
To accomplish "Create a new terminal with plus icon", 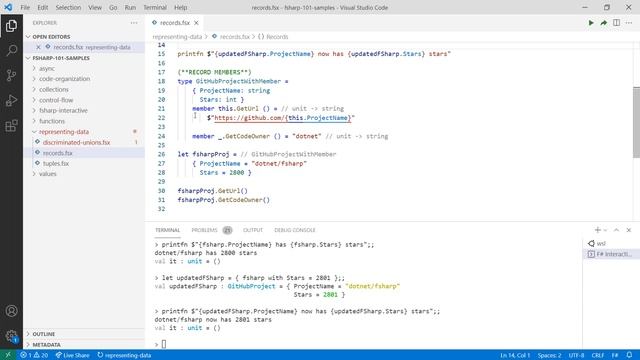I will pyautogui.click(x=597, y=230).
